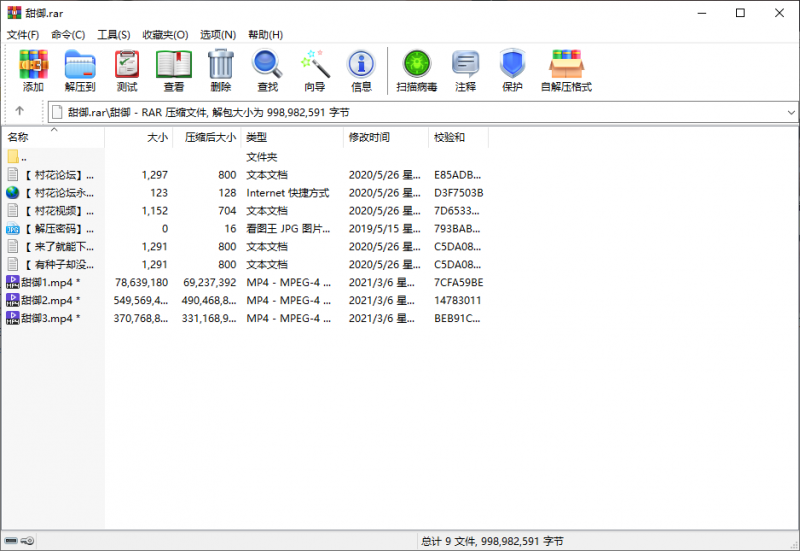Open the View (查看) toolbar icon
Image resolution: width=800 pixels, height=551 pixels.
coord(174,70)
